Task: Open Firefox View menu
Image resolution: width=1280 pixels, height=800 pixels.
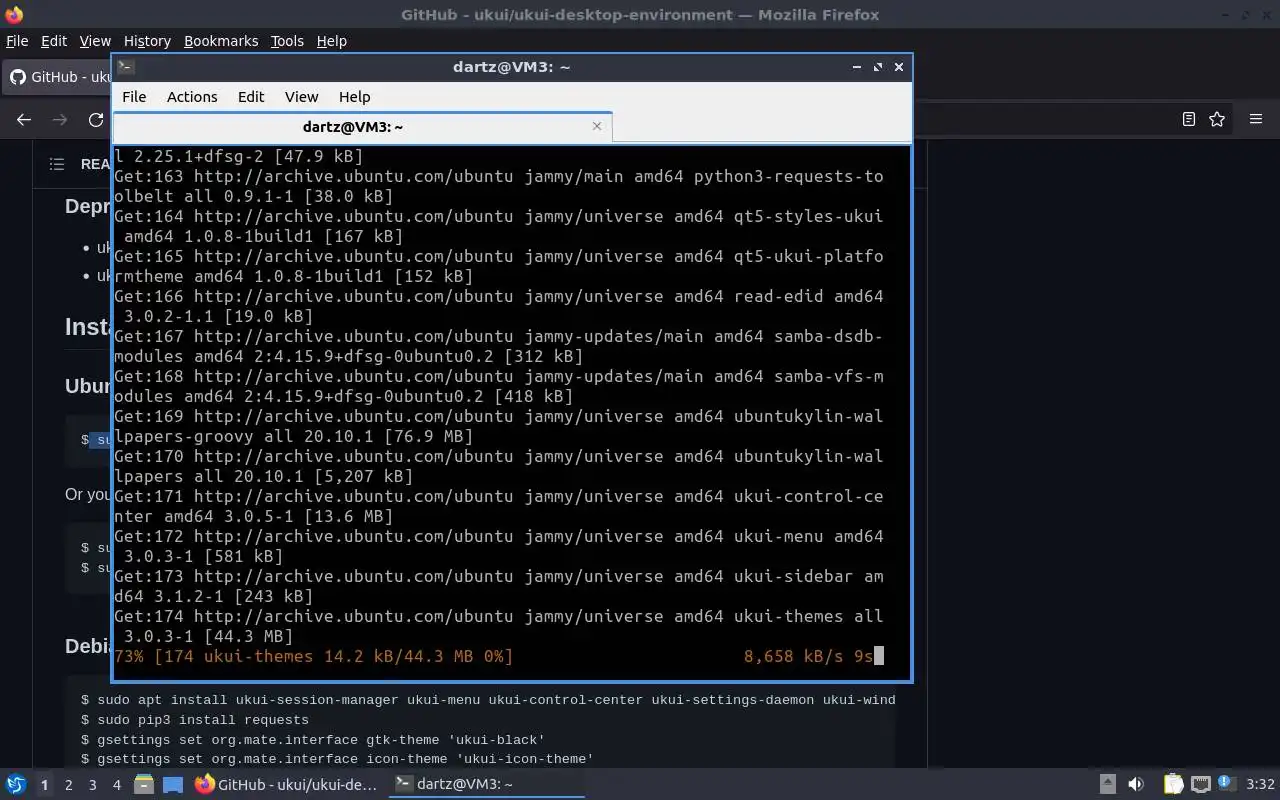Action: coord(95,41)
